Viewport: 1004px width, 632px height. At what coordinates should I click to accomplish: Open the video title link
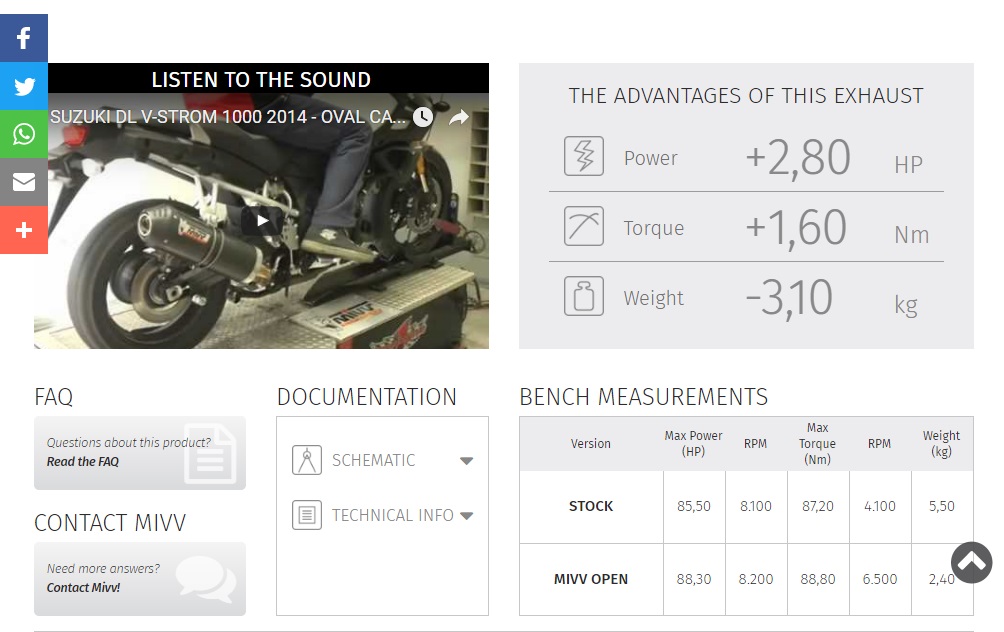227,117
